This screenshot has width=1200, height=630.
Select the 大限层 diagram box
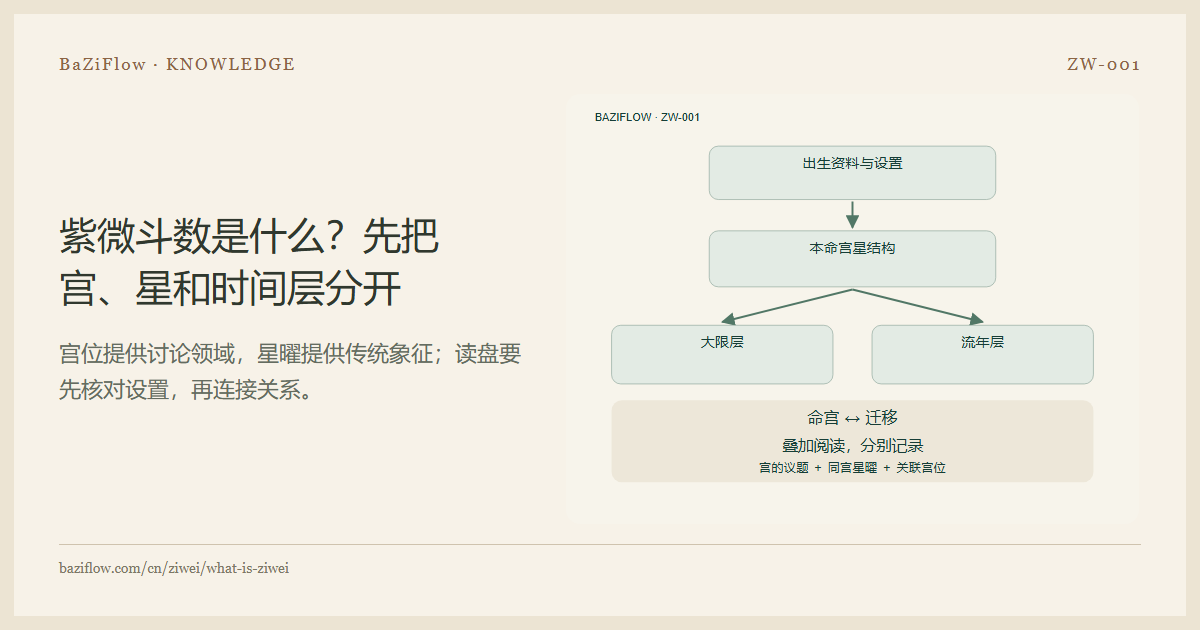(x=722, y=354)
